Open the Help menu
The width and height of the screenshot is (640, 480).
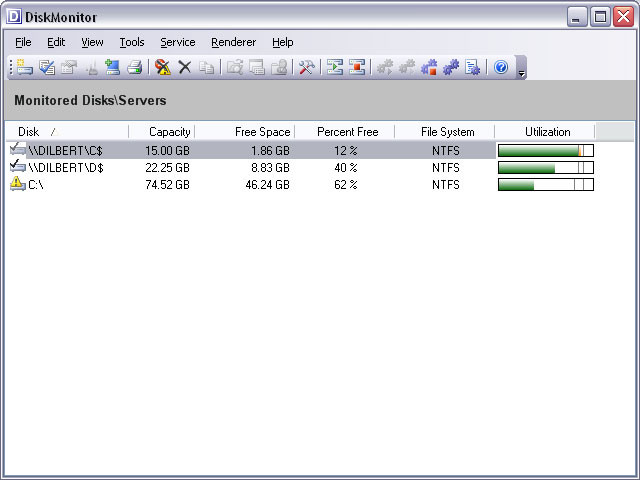click(x=282, y=42)
